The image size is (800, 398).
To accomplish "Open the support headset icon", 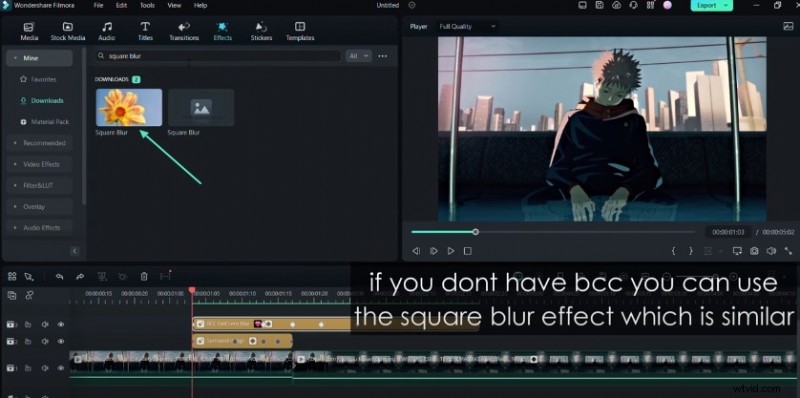I will coord(633,5).
